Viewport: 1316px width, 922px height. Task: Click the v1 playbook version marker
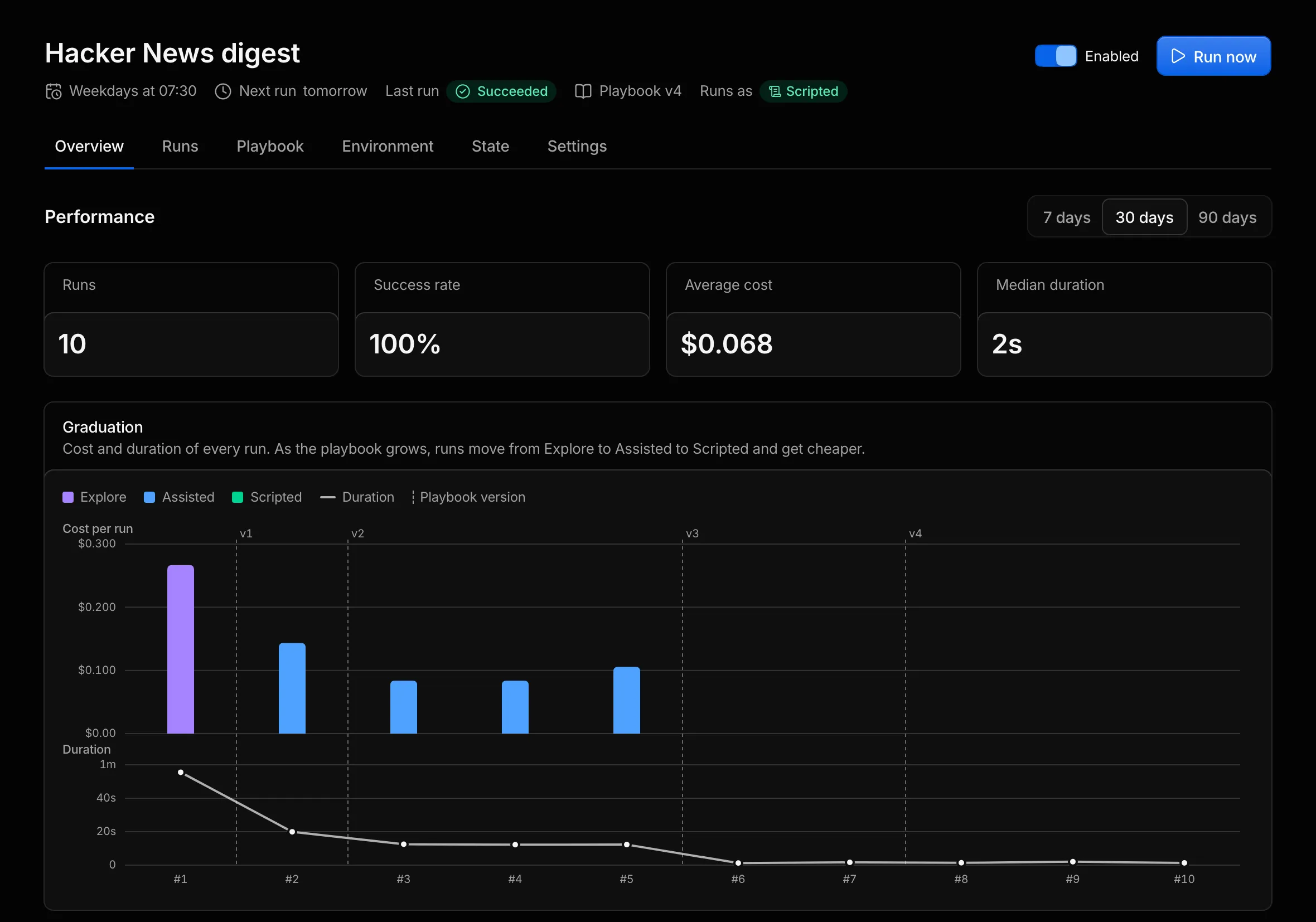[x=246, y=533]
